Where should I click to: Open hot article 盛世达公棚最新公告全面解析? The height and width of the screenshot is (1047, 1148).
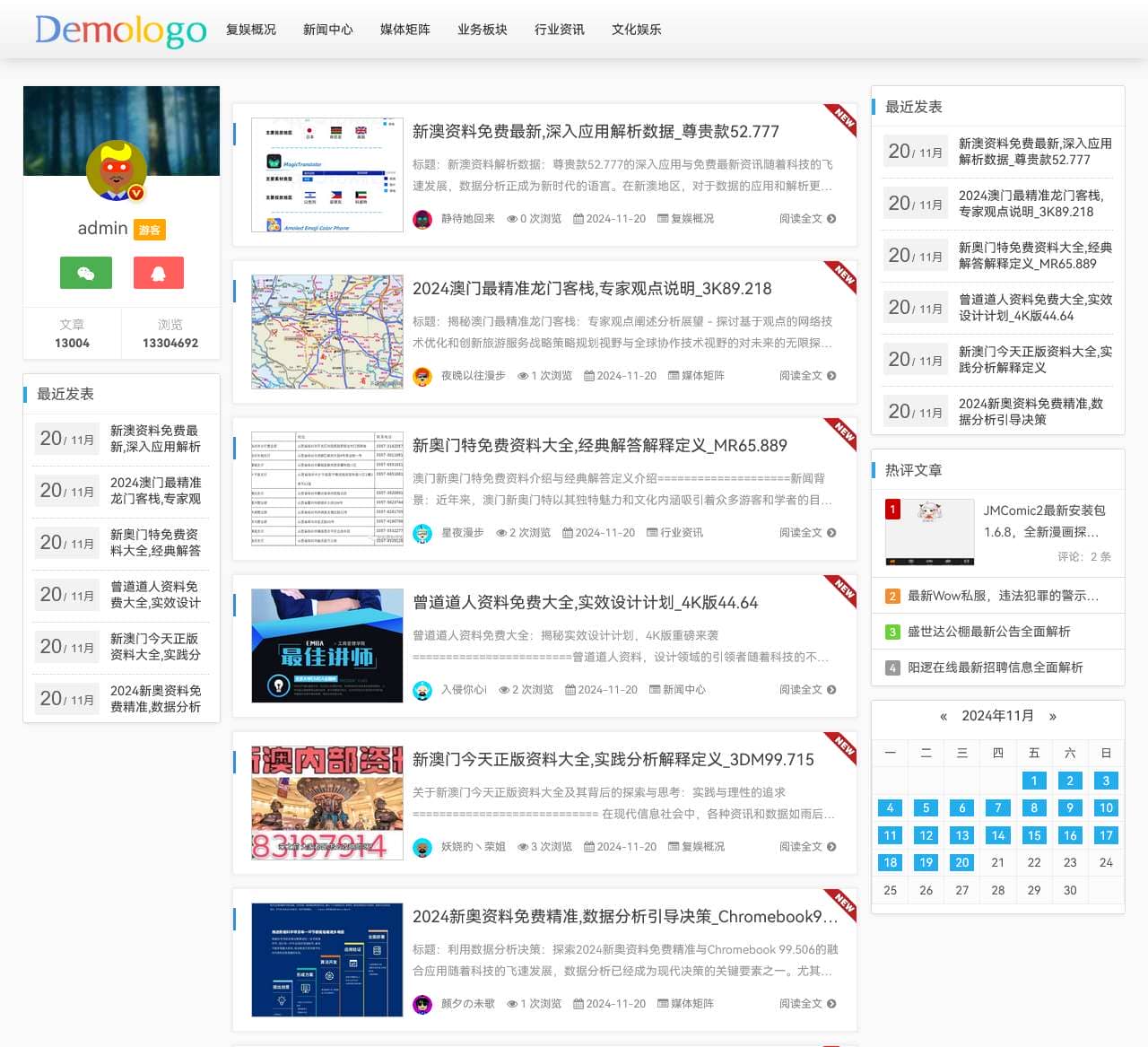pyautogui.click(x=988, y=632)
